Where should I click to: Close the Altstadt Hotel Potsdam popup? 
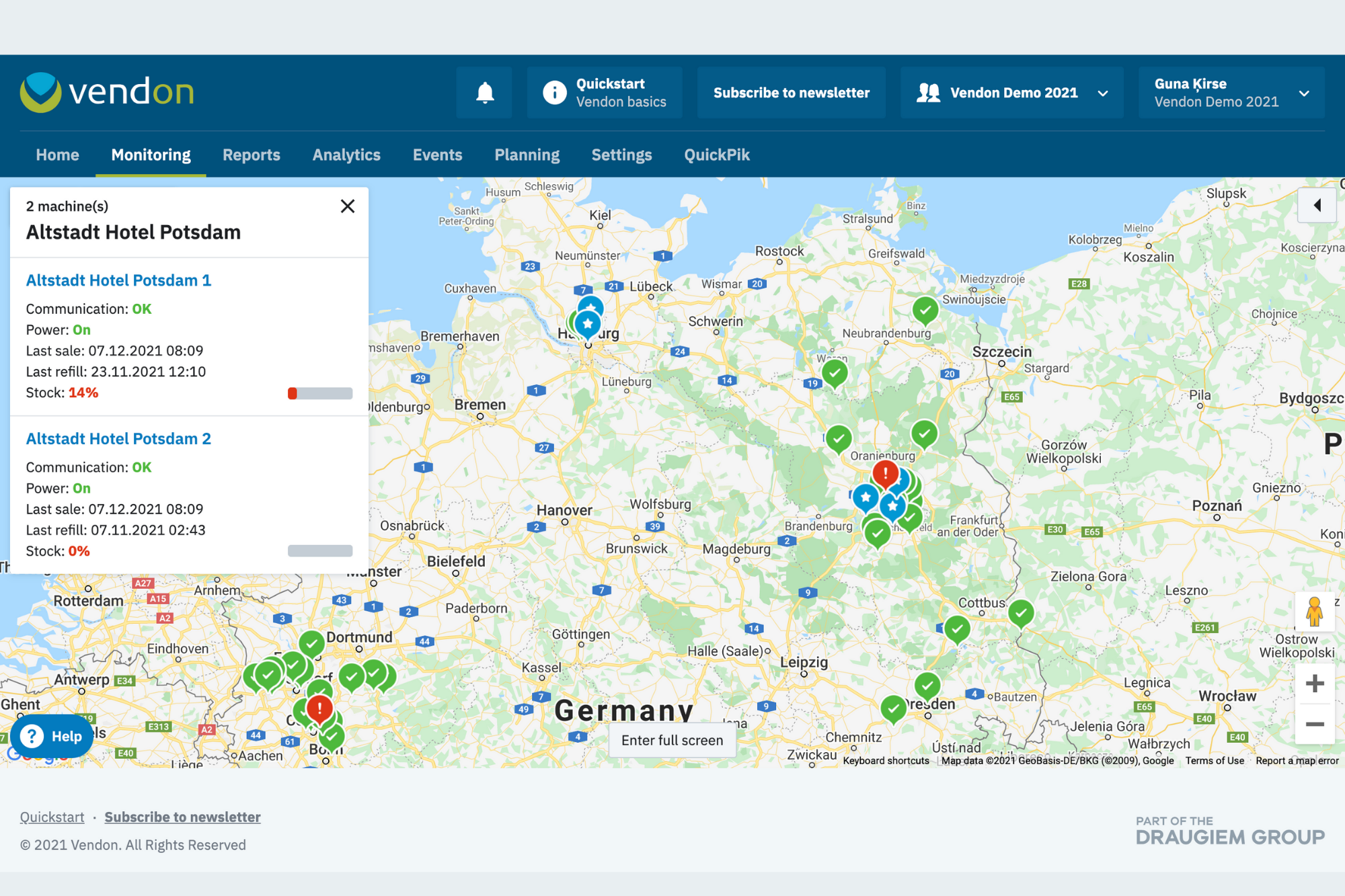pos(347,206)
